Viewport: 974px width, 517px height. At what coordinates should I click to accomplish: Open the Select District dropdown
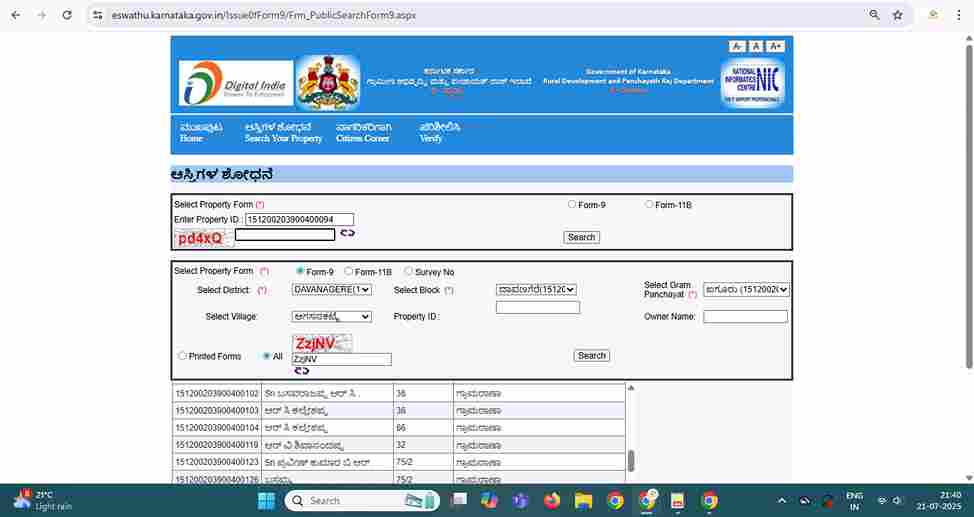tap(332, 290)
